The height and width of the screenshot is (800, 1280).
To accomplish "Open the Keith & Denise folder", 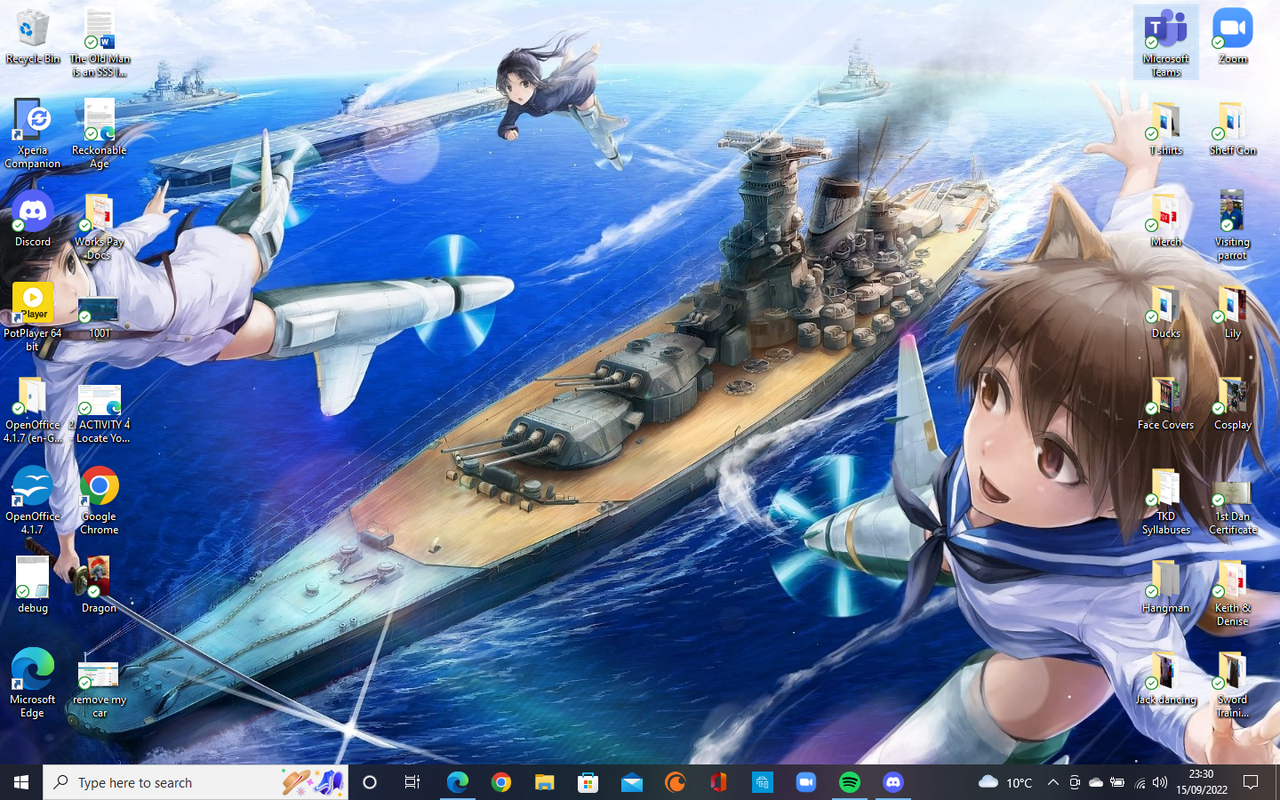I will (x=1233, y=592).
